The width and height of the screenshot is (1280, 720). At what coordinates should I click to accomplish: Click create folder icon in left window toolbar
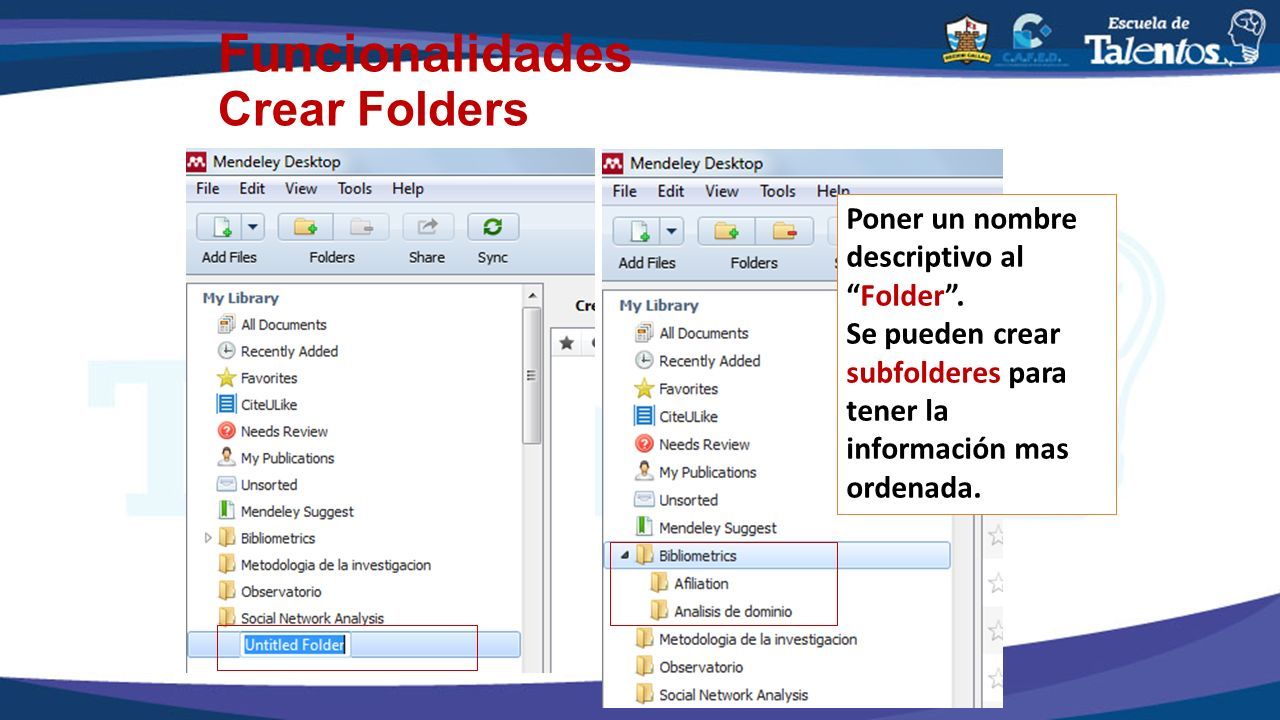pyautogui.click(x=306, y=227)
